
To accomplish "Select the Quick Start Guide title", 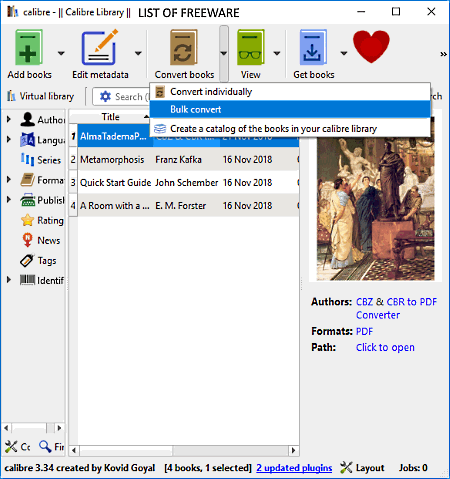I will coord(116,183).
